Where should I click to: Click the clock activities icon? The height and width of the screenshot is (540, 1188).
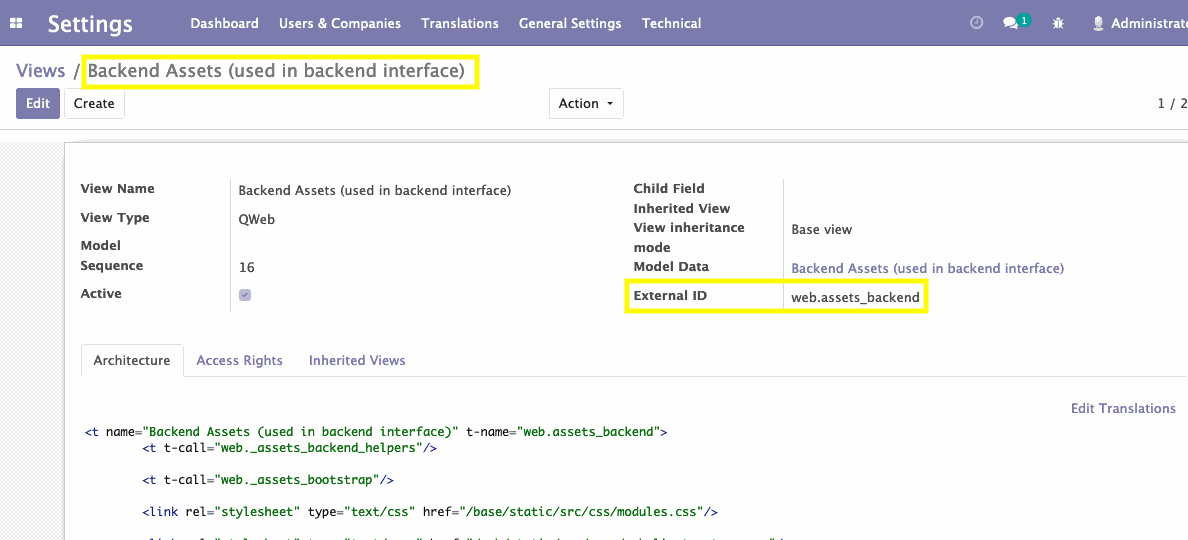[977, 23]
